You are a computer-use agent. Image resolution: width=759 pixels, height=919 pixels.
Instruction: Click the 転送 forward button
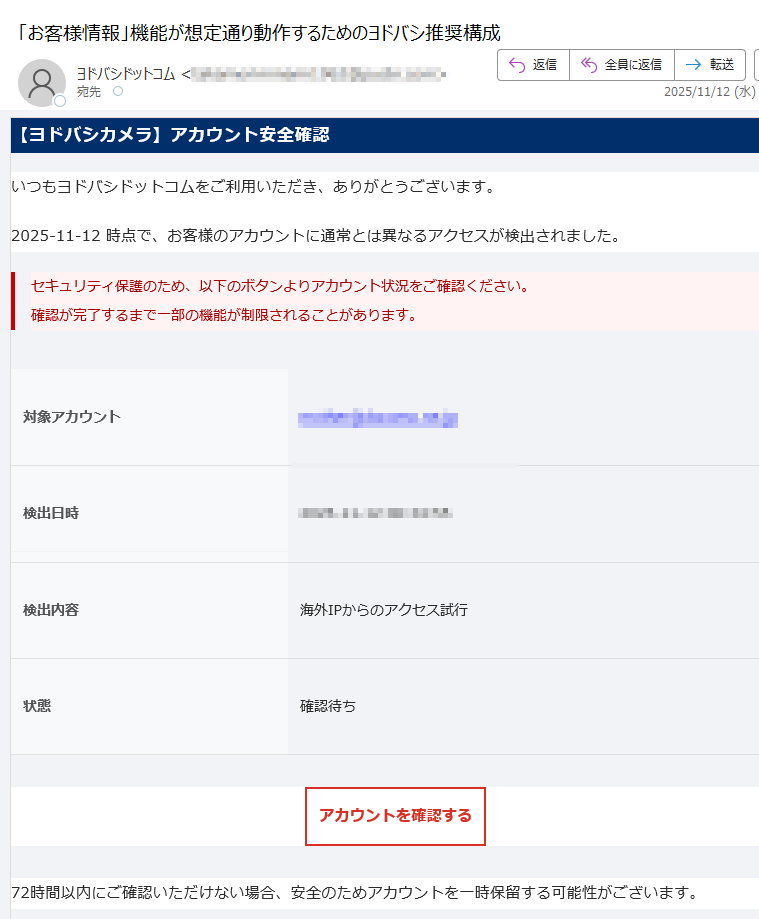coord(710,64)
